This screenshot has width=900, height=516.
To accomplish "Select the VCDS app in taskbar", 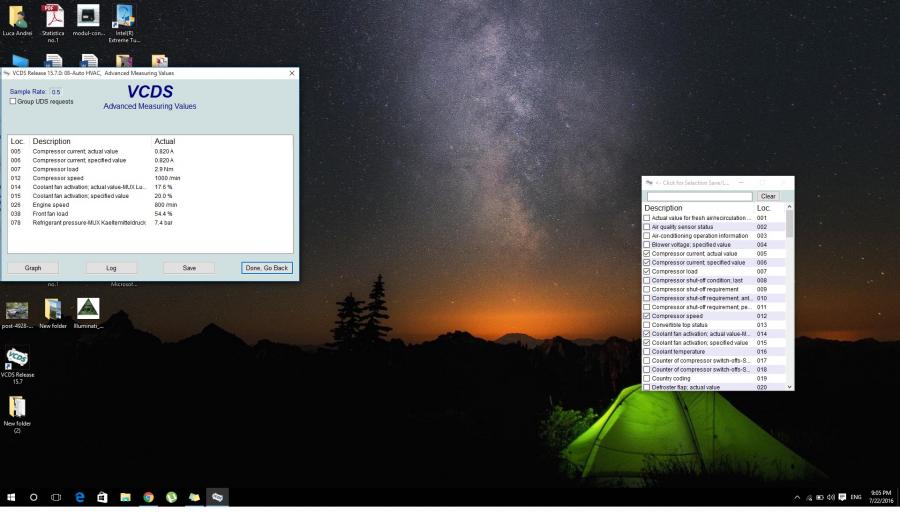I will coord(217,497).
